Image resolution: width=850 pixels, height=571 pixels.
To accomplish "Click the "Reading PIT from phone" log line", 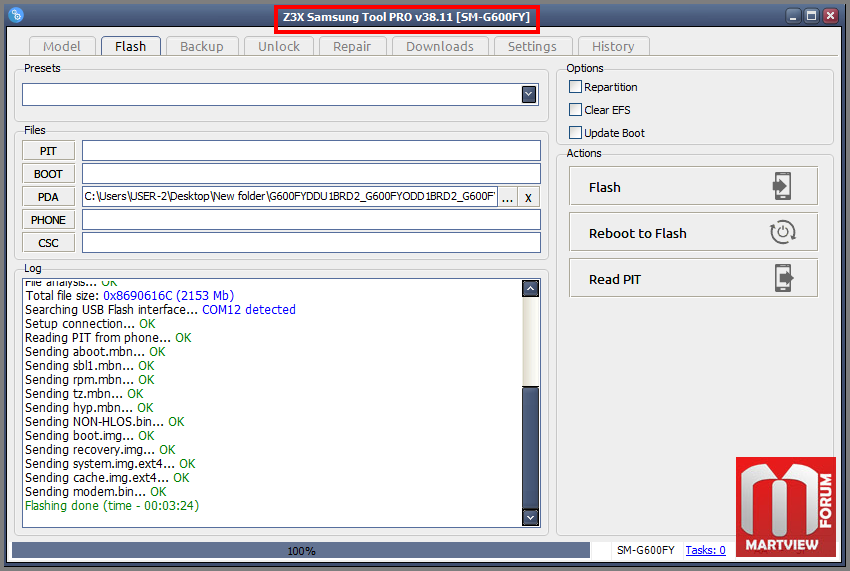I will (x=108, y=338).
